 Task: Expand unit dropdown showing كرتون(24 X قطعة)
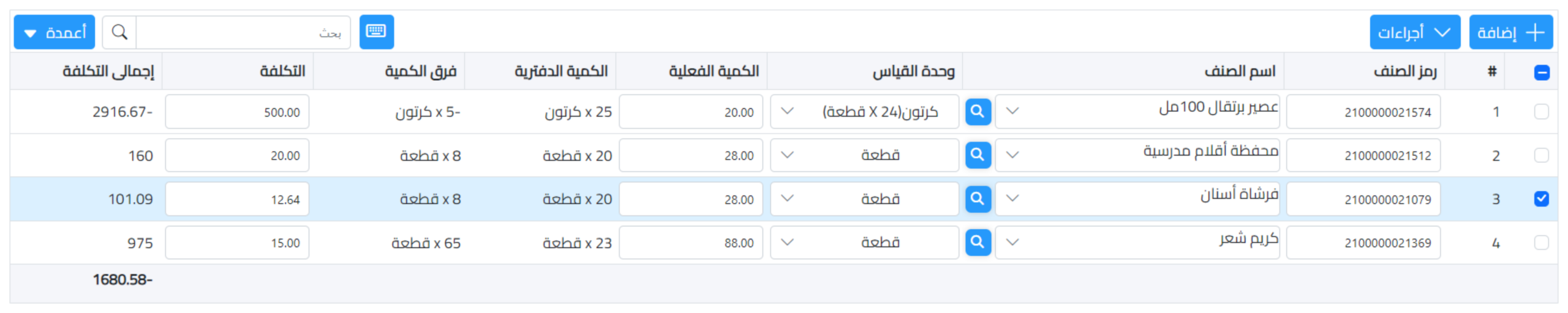[x=788, y=111]
